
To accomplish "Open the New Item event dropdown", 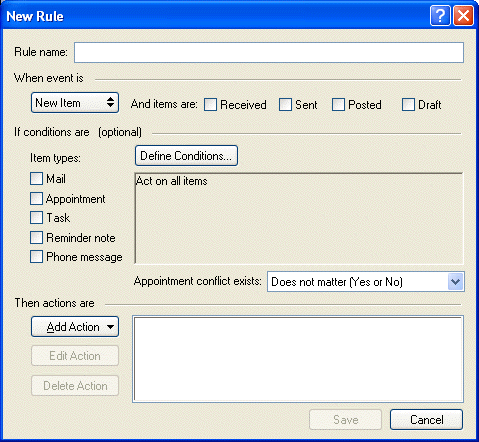I will [75, 103].
